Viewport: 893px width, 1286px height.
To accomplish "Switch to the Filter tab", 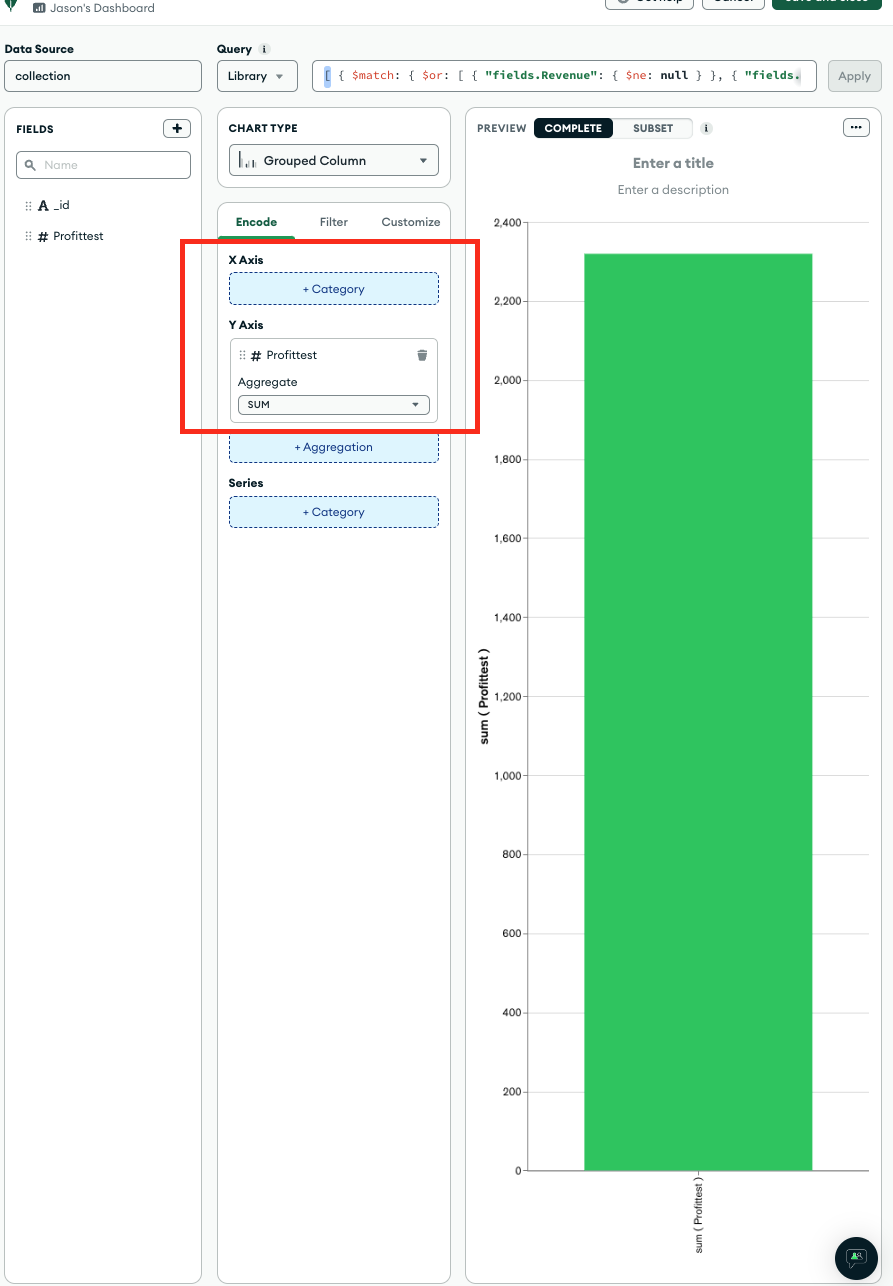I will [x=334, y=222].
